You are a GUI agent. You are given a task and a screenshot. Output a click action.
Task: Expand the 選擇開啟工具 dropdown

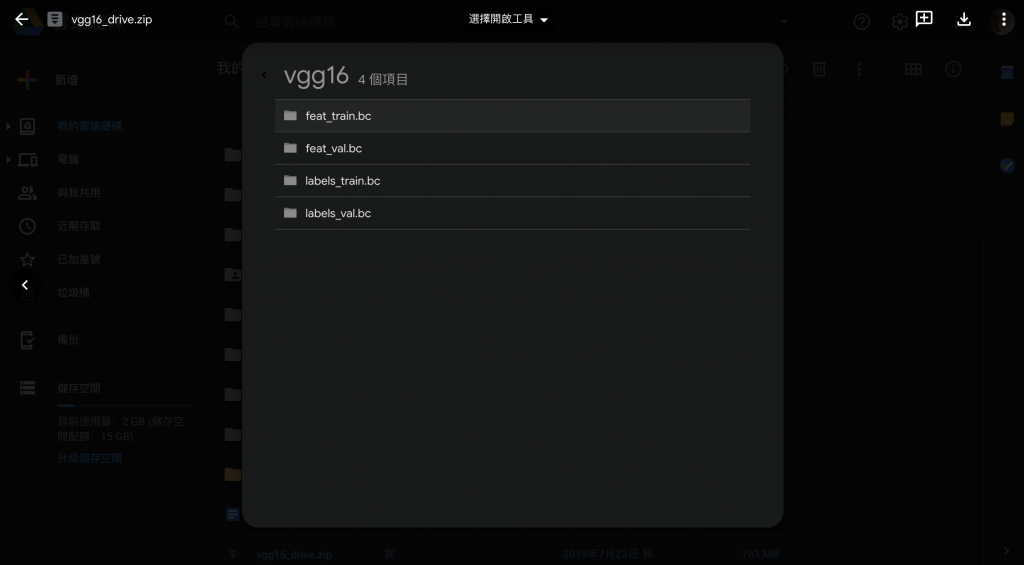(508, 20)
